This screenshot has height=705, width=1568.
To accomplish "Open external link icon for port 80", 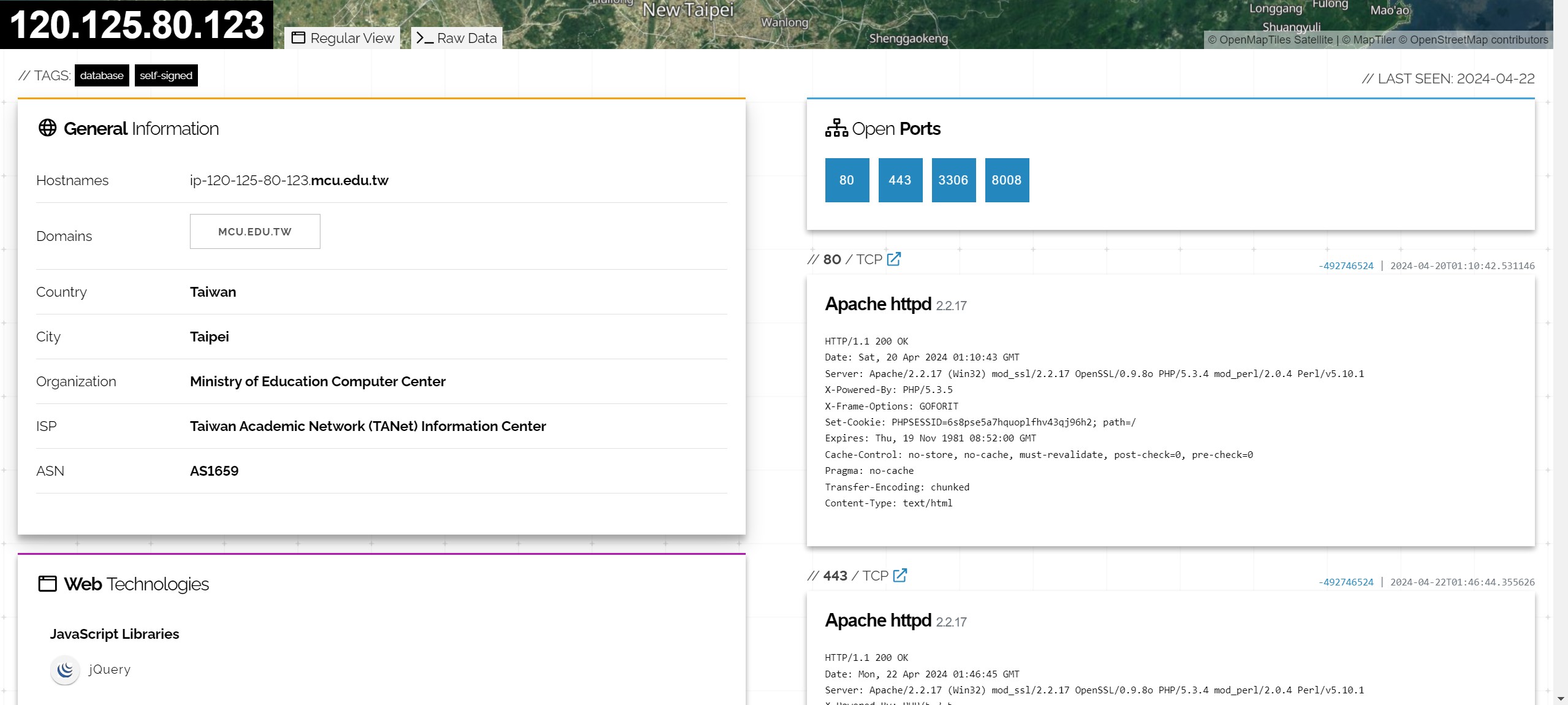I will tap(894, 259).
